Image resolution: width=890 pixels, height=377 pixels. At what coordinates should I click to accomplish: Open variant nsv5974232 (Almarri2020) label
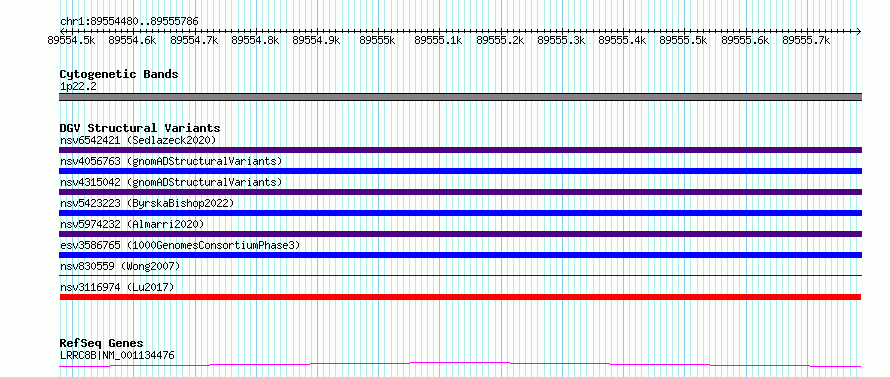click(x=132, y=224)
